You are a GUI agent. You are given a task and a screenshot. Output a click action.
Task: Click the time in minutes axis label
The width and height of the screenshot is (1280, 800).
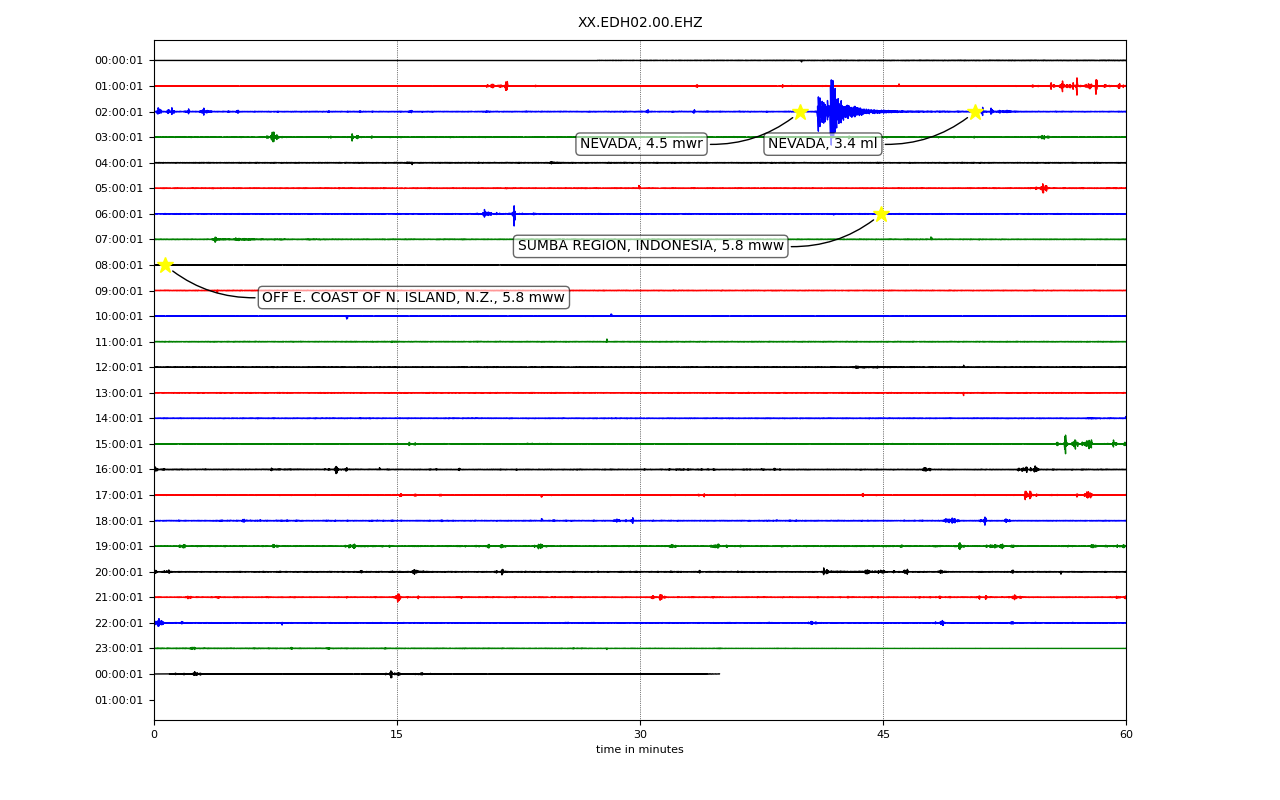640,750
